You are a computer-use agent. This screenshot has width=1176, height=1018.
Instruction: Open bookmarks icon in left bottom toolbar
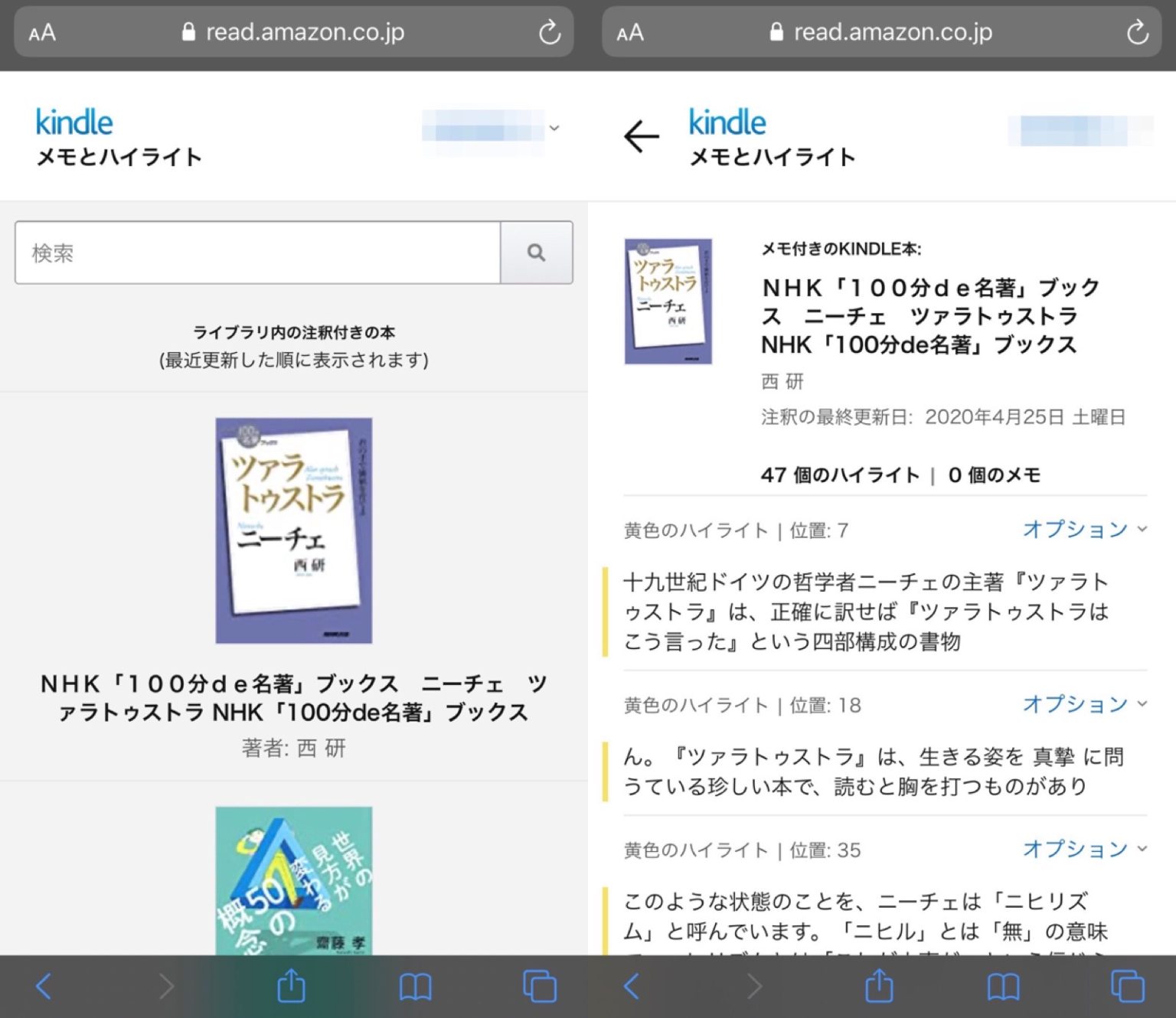[x=415, y=987]
